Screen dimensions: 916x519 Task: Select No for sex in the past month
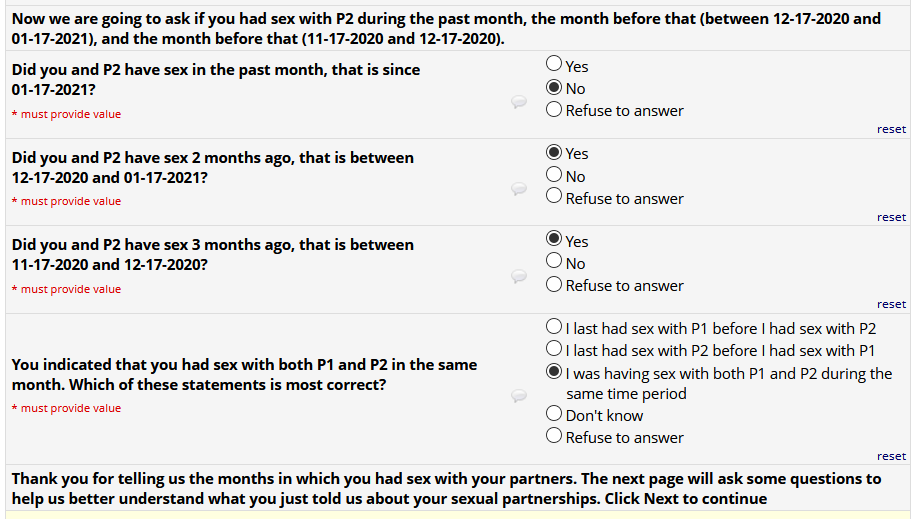pyautogui.click(x=554, y=87)
